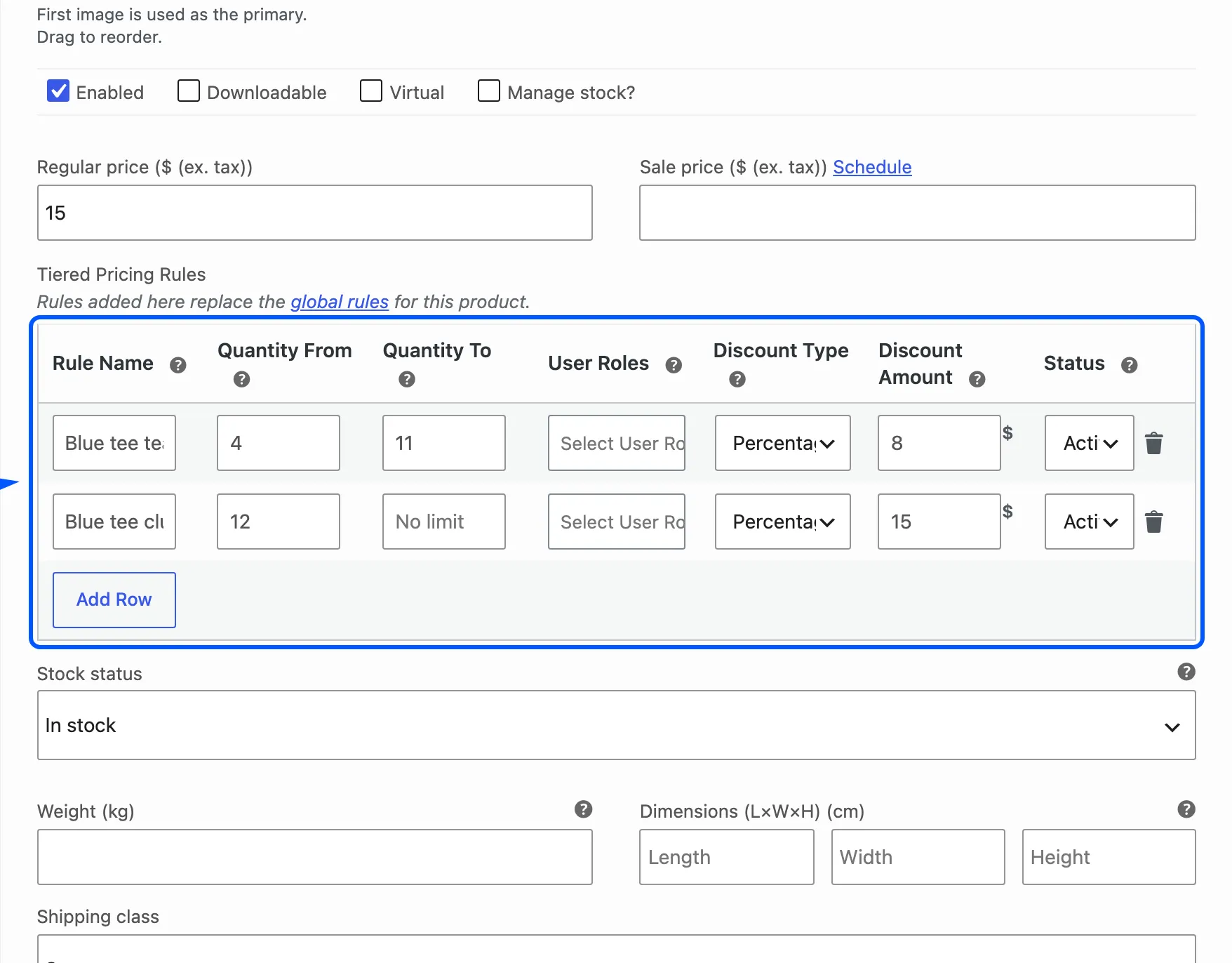Open the Stock status dropdown
1232x963 pixels.
tap(617, 725)
